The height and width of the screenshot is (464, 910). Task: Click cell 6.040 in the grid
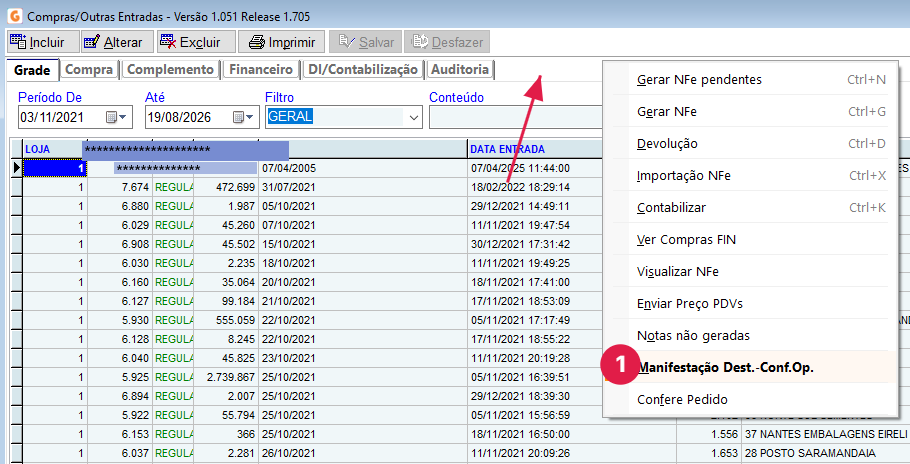[x=120, y=358]
